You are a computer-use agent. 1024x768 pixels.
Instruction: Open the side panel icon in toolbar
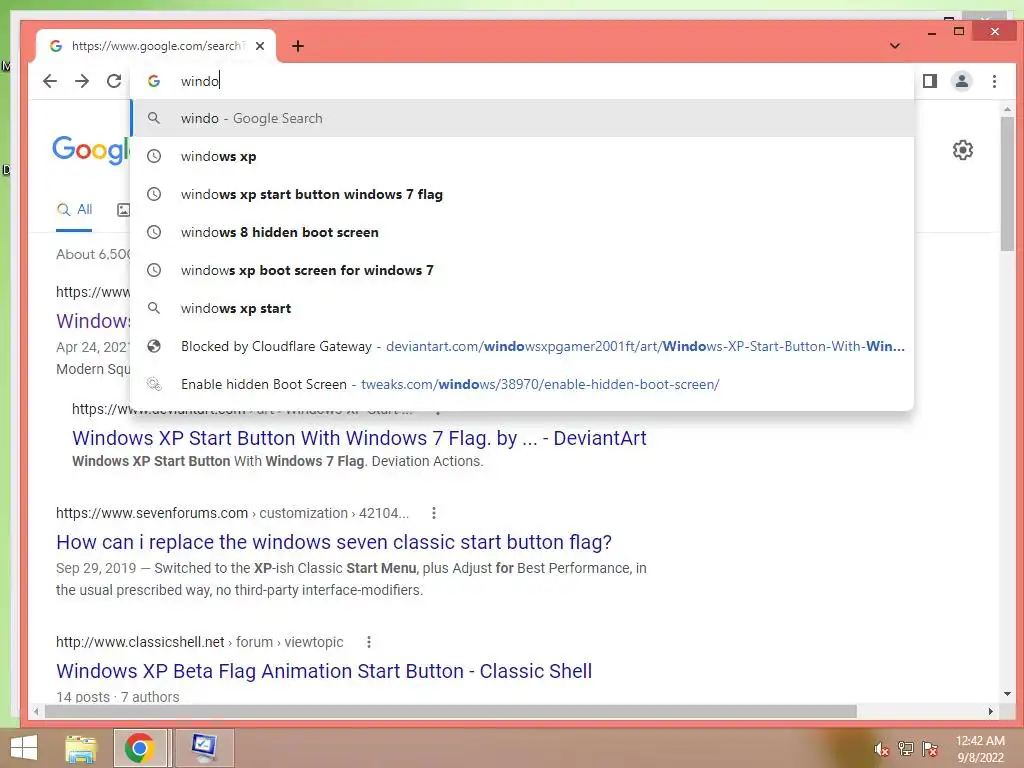coord(929,81)
